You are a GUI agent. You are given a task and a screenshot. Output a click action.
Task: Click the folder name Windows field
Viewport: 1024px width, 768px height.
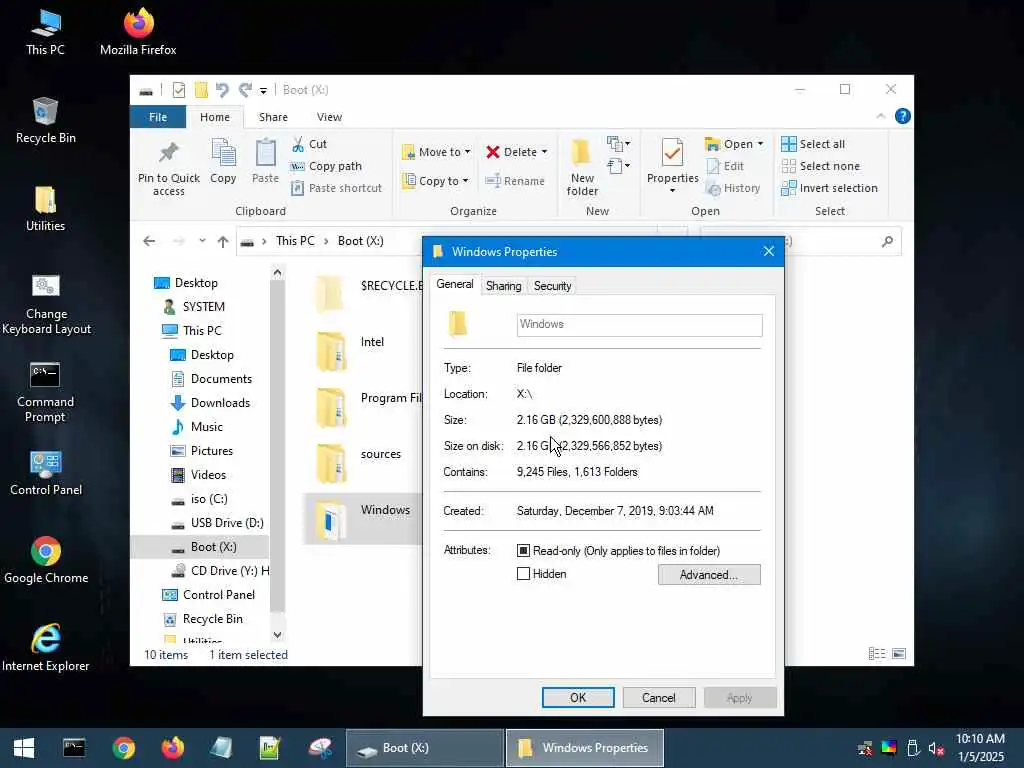tap(639, 325)
